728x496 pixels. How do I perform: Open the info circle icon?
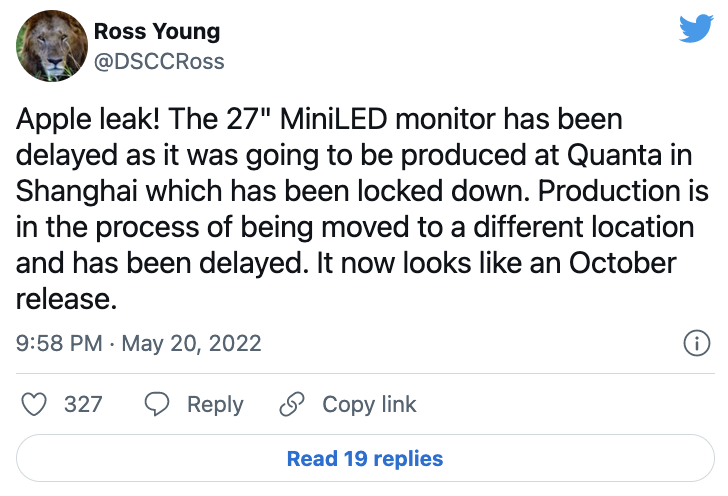(695, 344)
